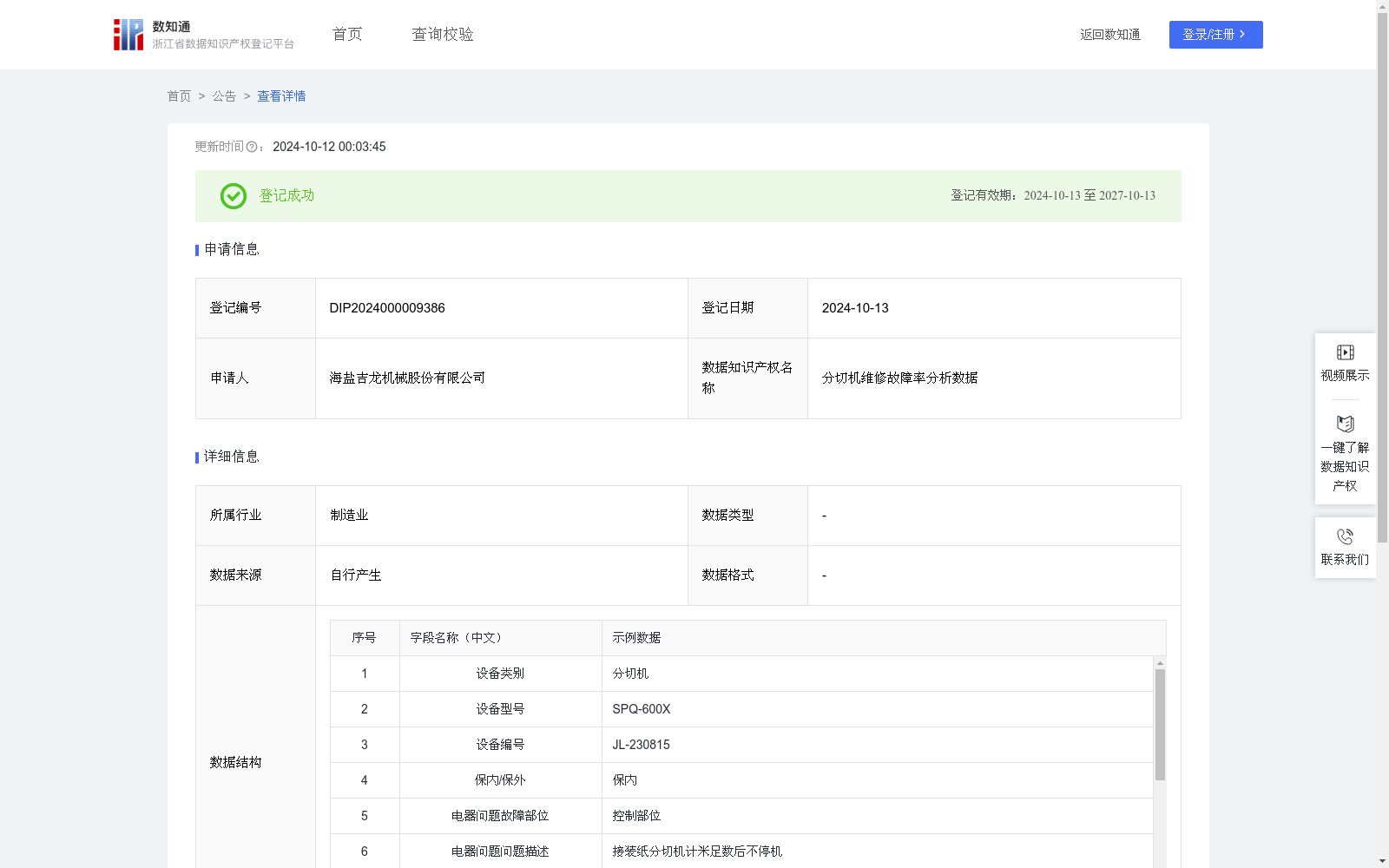
Task: Click the help icon beside 更新时间
Action: (x=252, y=147)
